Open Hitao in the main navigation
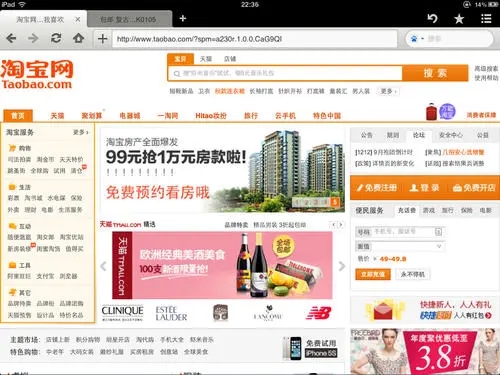 pyautogui.click(x=211, y=116)
